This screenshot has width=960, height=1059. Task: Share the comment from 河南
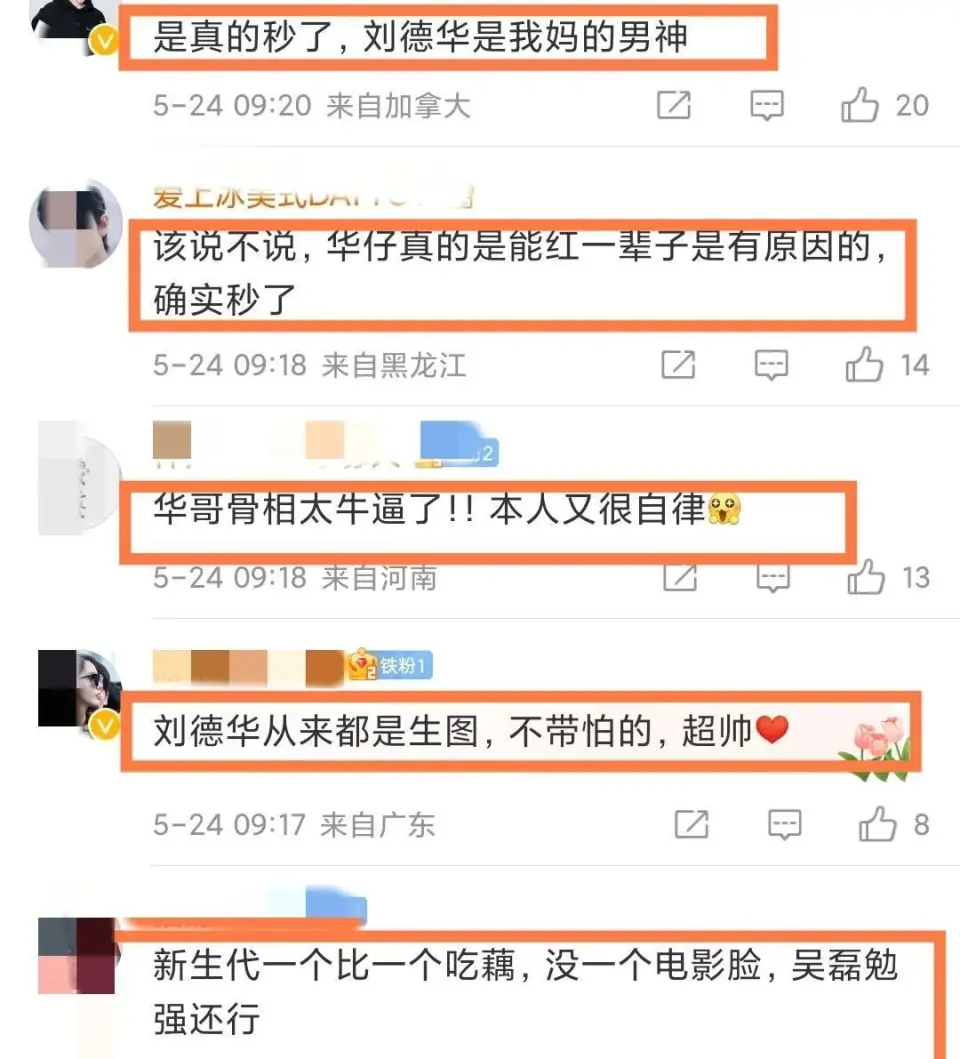[680, 578]
